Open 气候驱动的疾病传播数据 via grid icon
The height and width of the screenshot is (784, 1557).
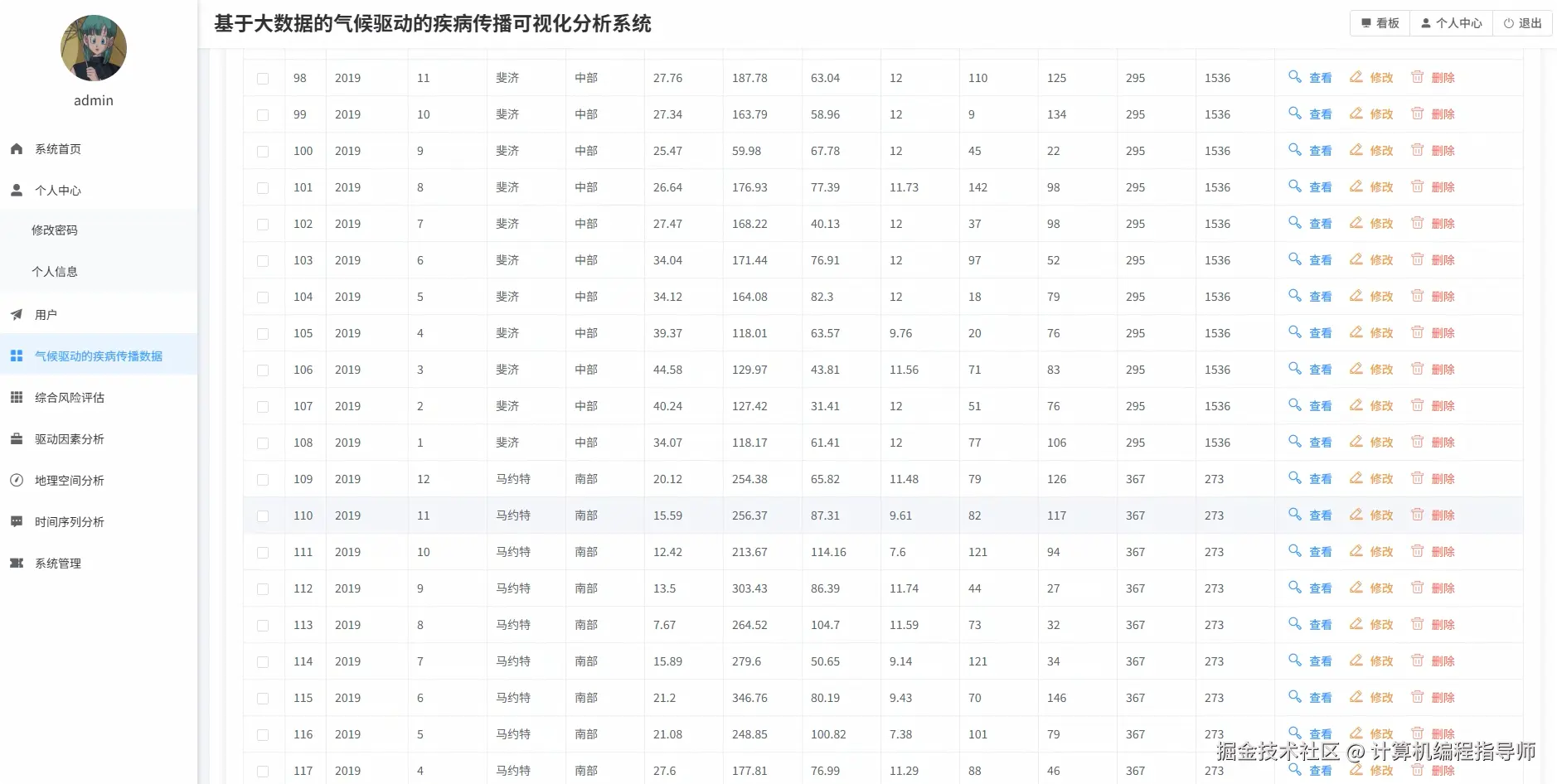(16, 355)
